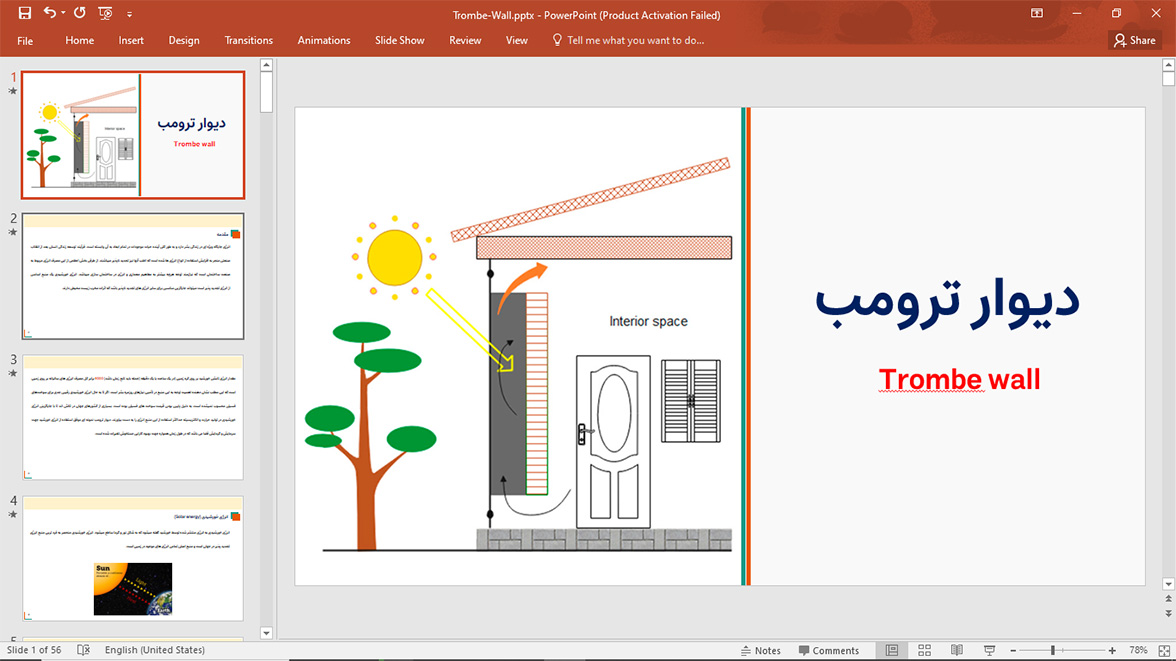Viewport: 1176px width, 661px height.
Task: Select the View ribbon tab
Action: tap(517, 41)
